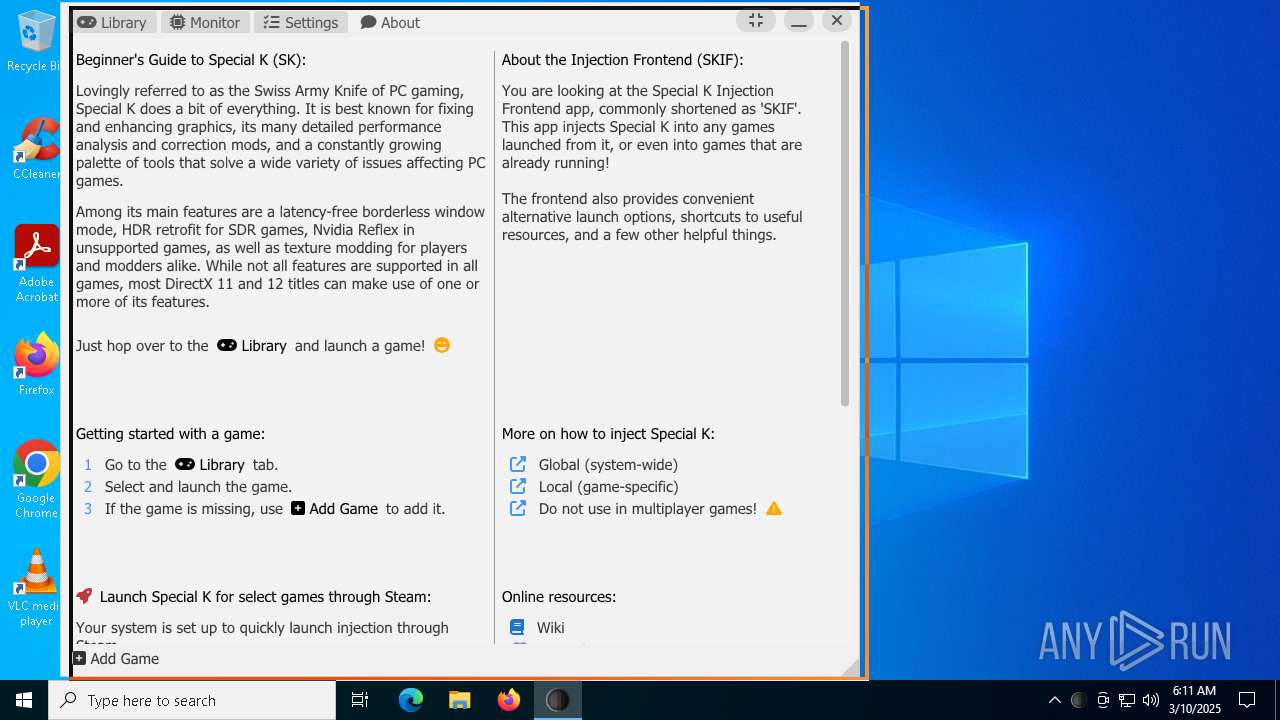
Task: Open the Settings tab
Action: 300,22
